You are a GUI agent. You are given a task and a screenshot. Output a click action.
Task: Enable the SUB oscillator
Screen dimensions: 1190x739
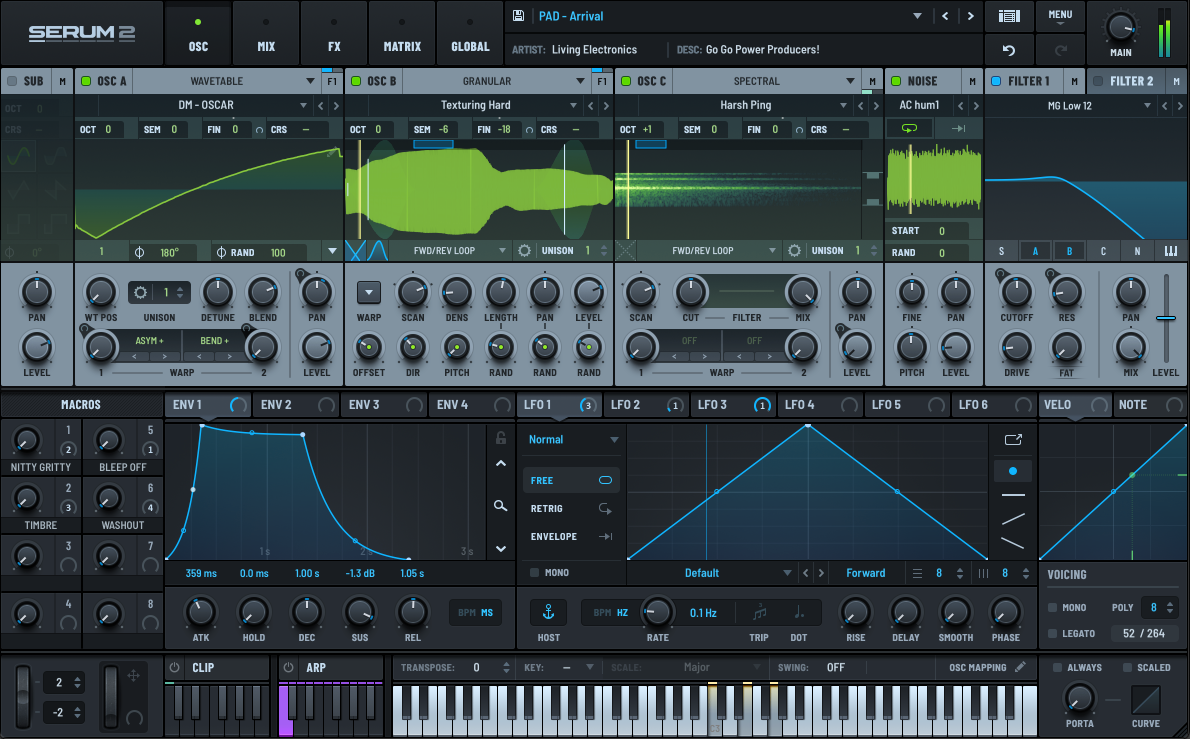[x=12, y=81]
